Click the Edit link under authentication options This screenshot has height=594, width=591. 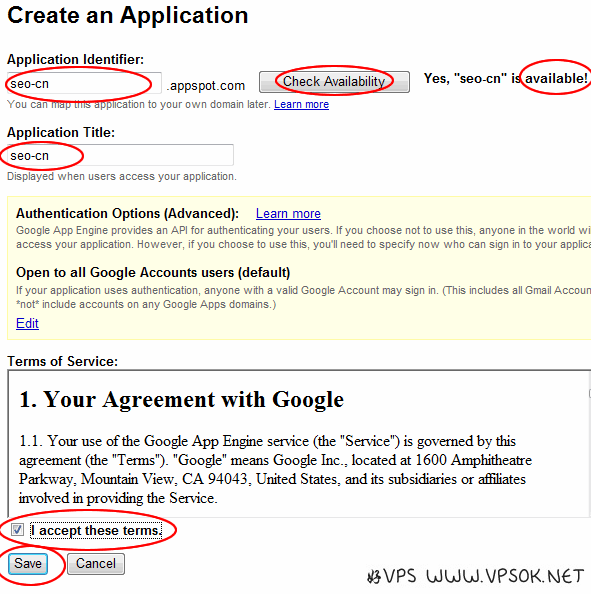coord(27,323)
